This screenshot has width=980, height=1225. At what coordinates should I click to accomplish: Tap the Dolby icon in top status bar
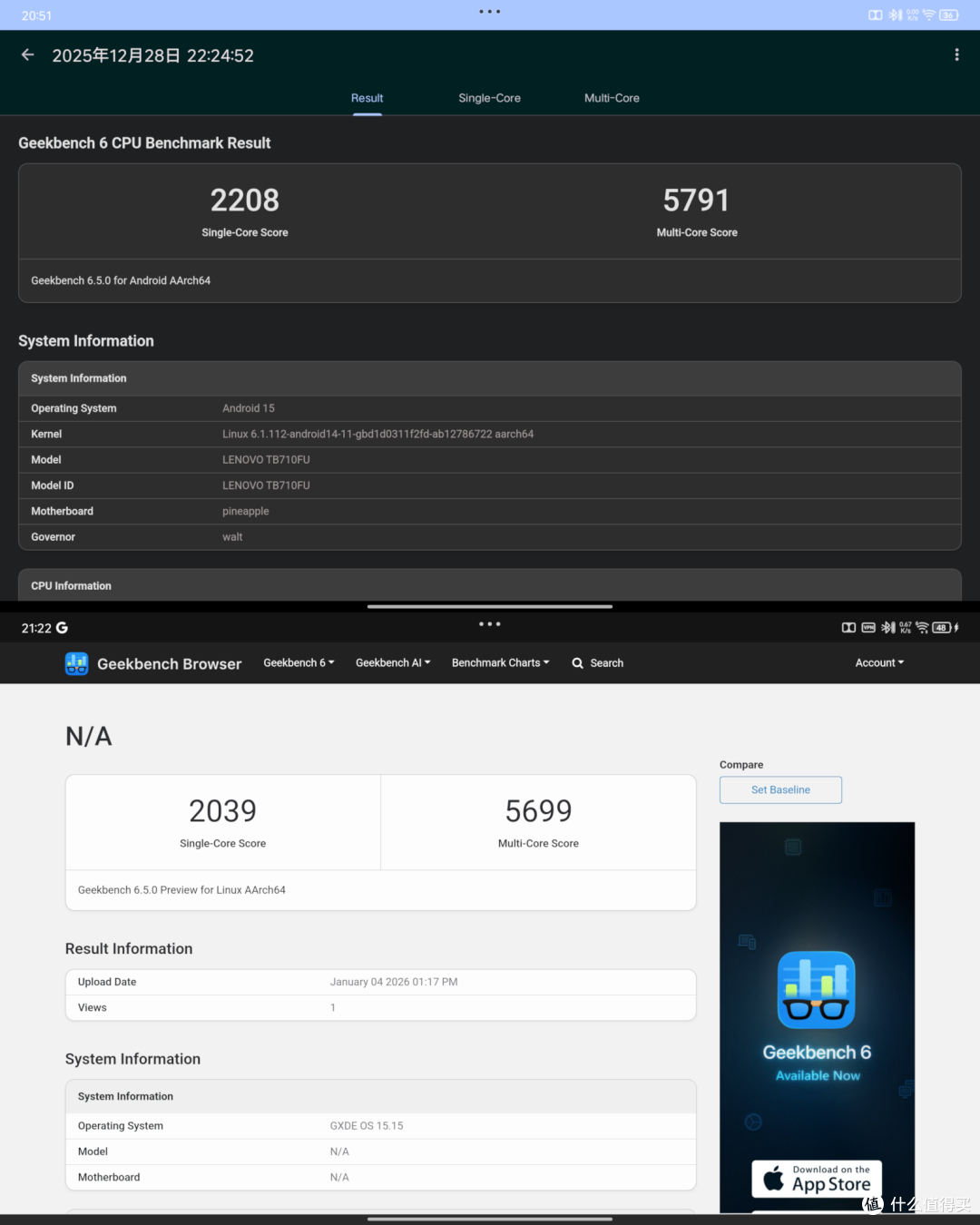(x=875, y=15)
